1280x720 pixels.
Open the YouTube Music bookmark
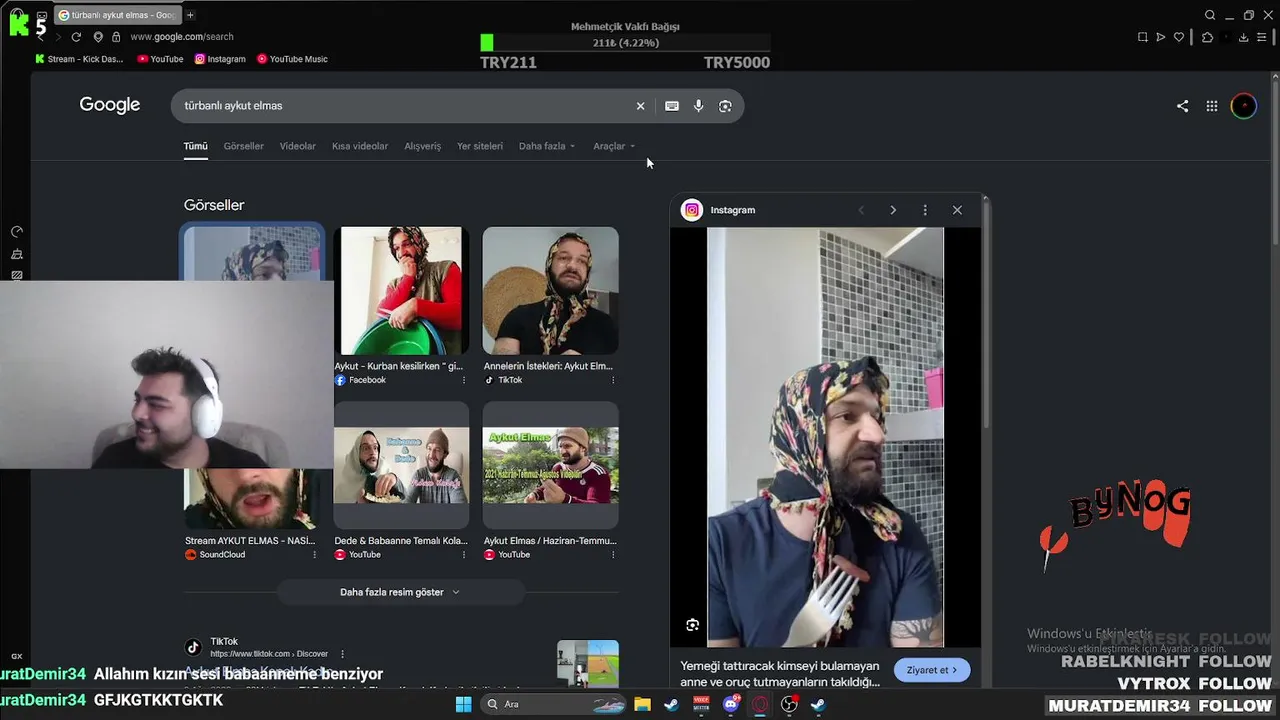point(292,59)
